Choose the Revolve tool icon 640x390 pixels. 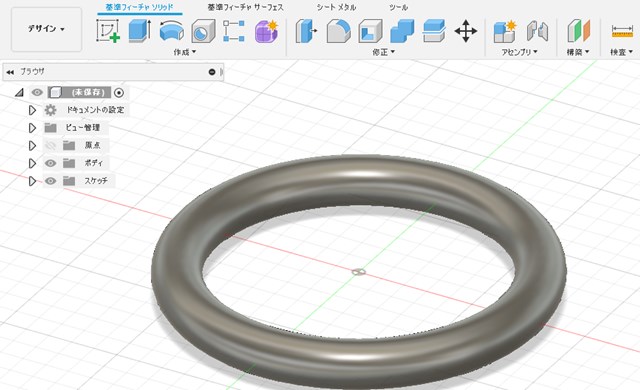coord(171,31)
